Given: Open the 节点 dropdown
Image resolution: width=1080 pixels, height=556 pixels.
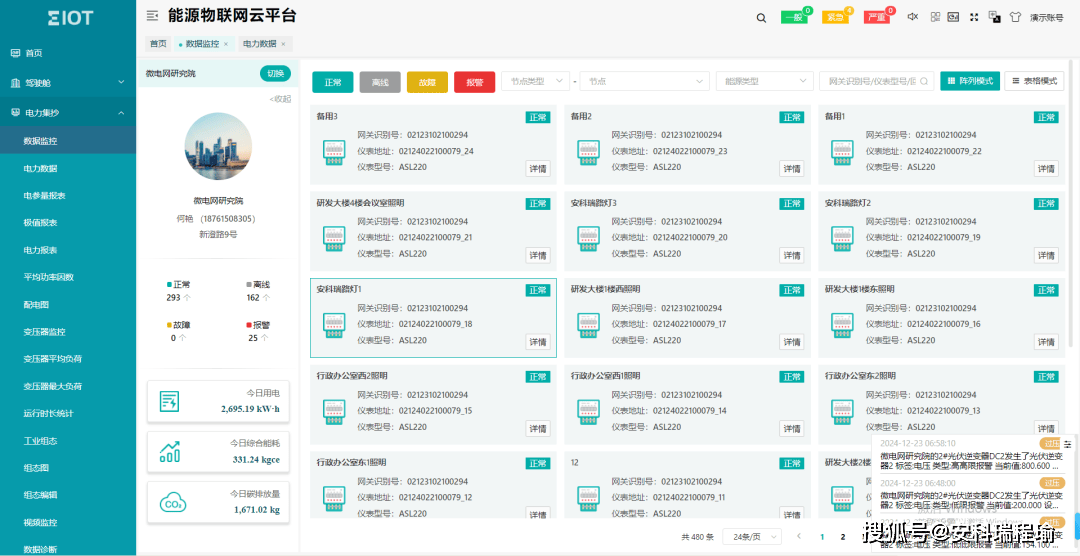Looking at the screenshot, I should coord(645,81).
